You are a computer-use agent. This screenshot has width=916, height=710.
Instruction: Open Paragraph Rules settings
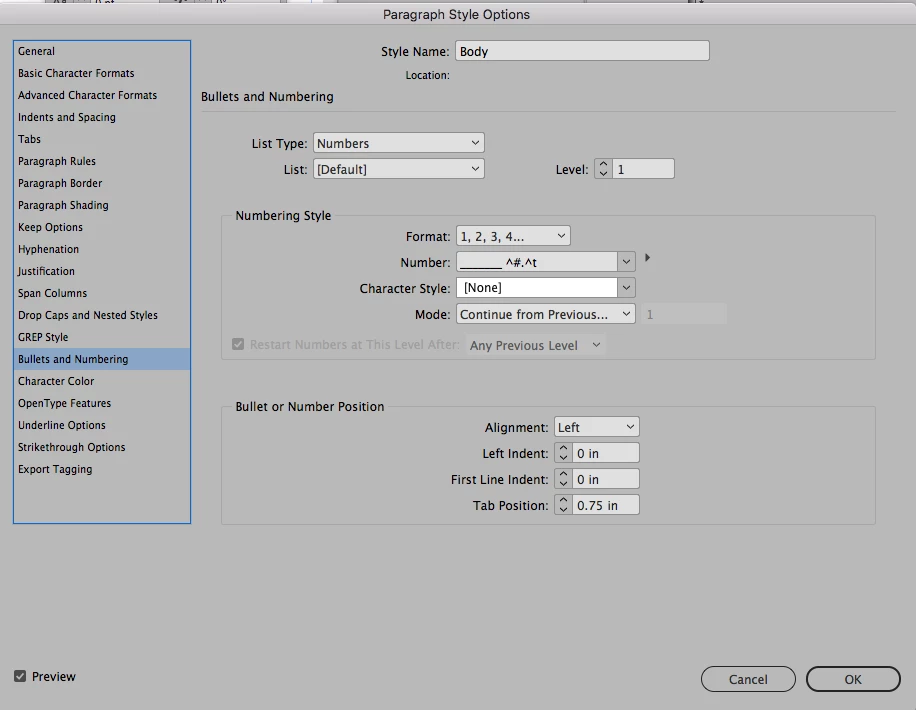102,161
